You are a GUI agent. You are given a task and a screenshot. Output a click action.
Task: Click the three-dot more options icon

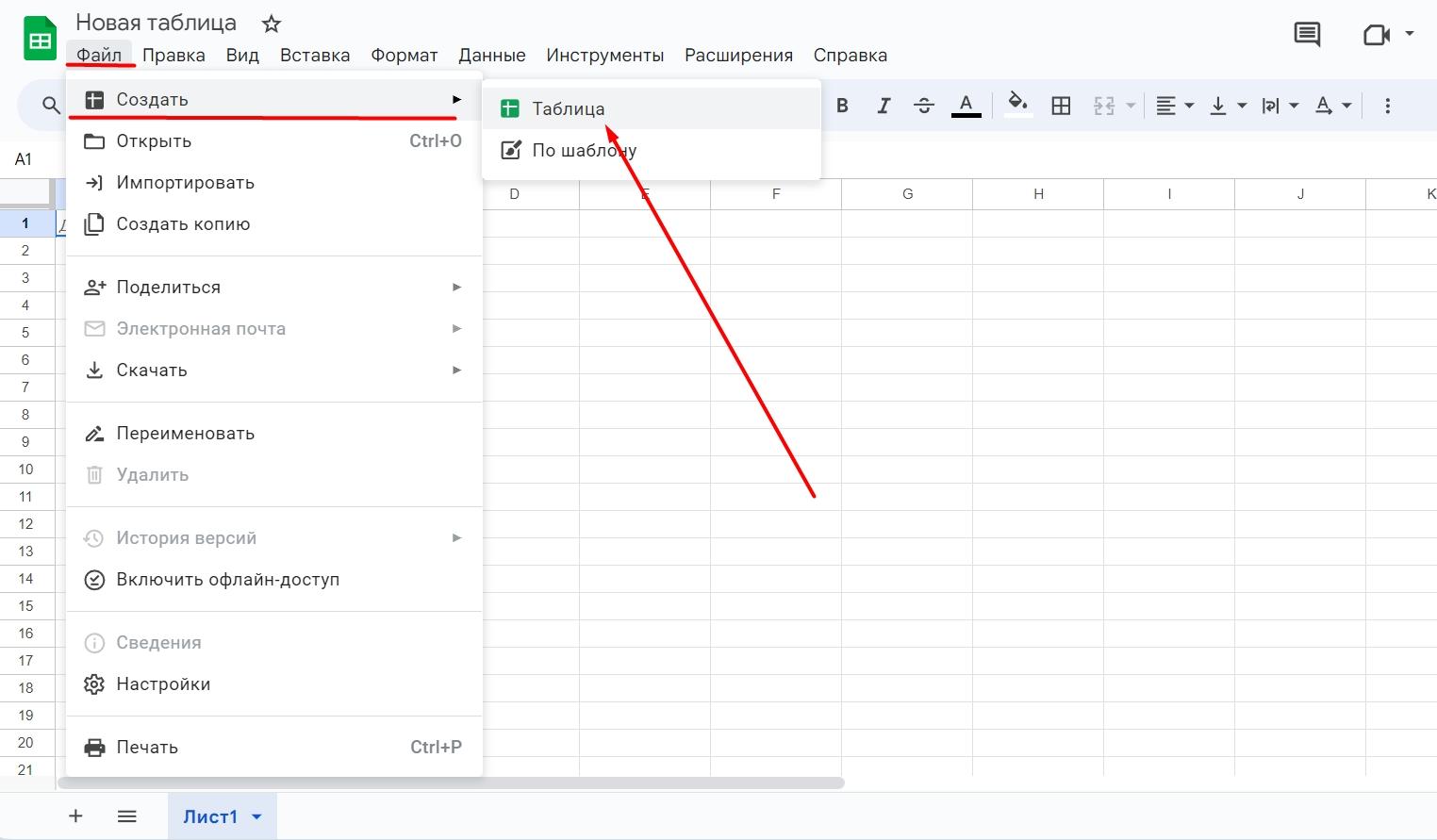pos(1387,106)
